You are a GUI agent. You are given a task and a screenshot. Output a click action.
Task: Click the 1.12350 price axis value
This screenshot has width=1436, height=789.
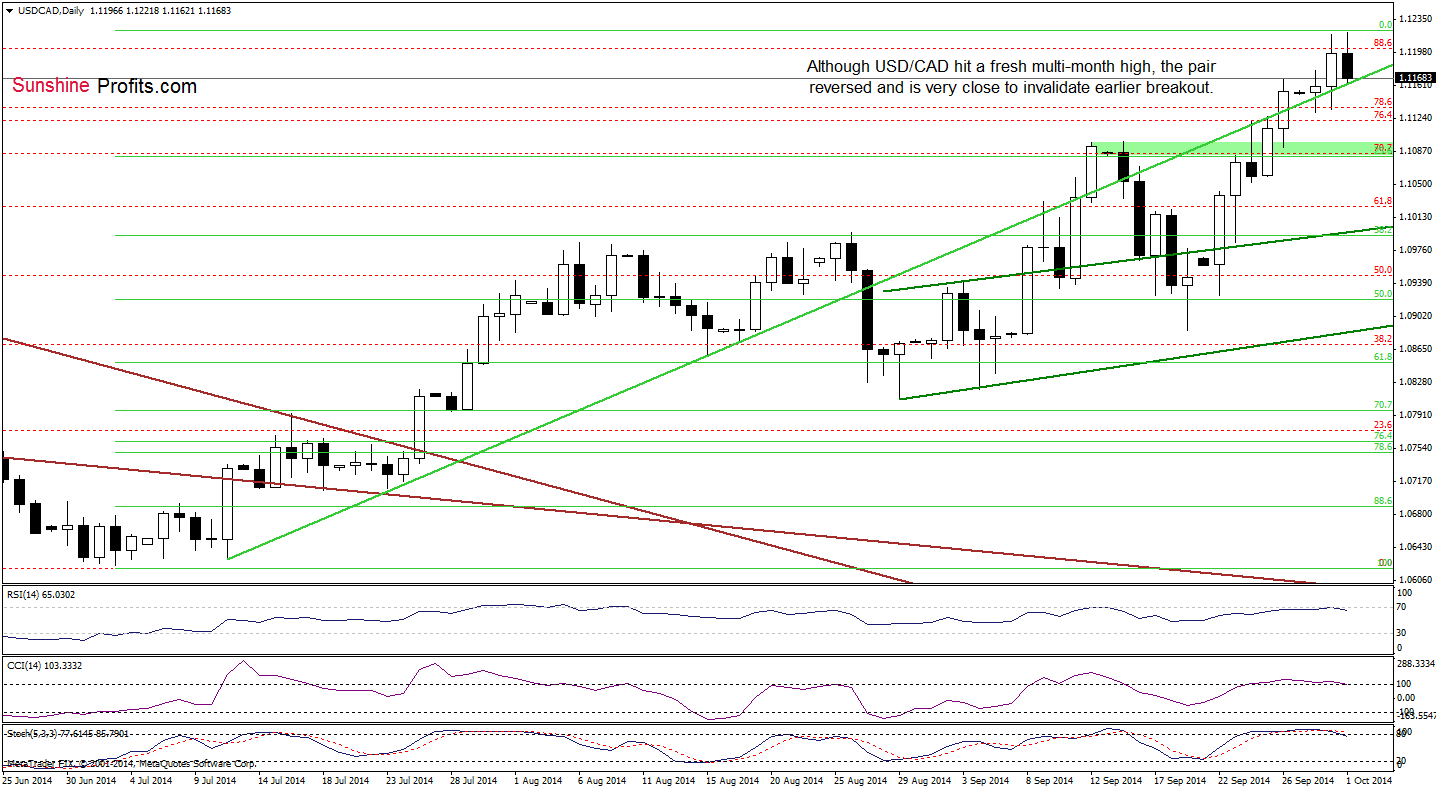point(1415,18)
